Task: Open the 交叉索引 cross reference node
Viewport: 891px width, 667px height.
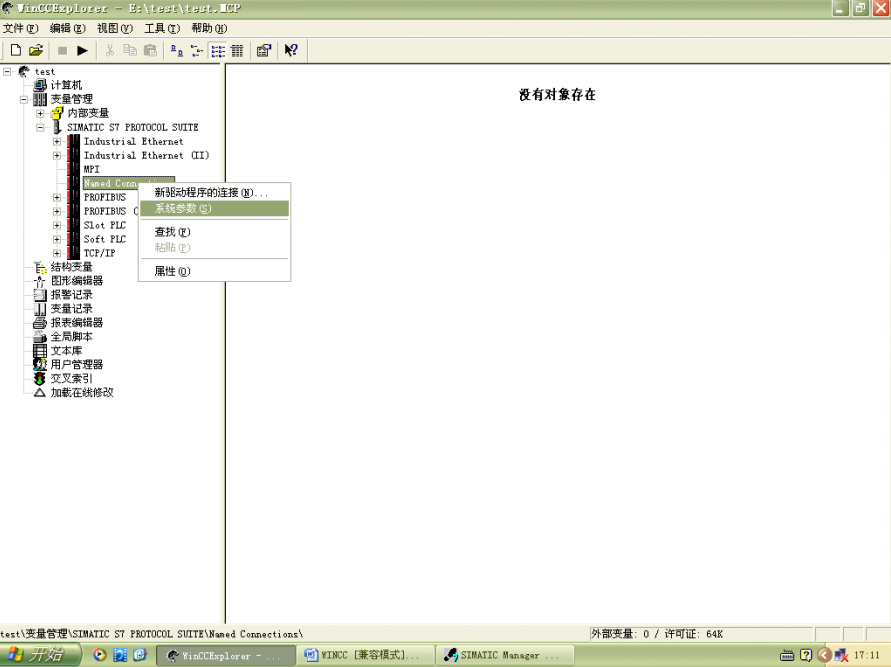Action: pyautogui.click(x=72, y=378)
